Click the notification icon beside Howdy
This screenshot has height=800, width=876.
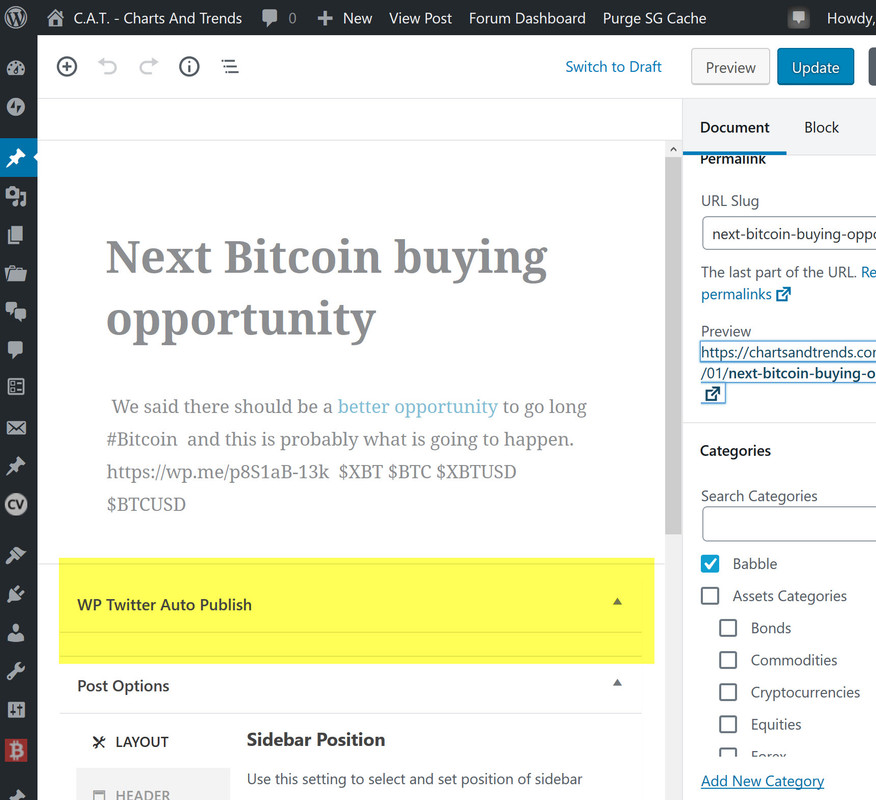point(799,18)
